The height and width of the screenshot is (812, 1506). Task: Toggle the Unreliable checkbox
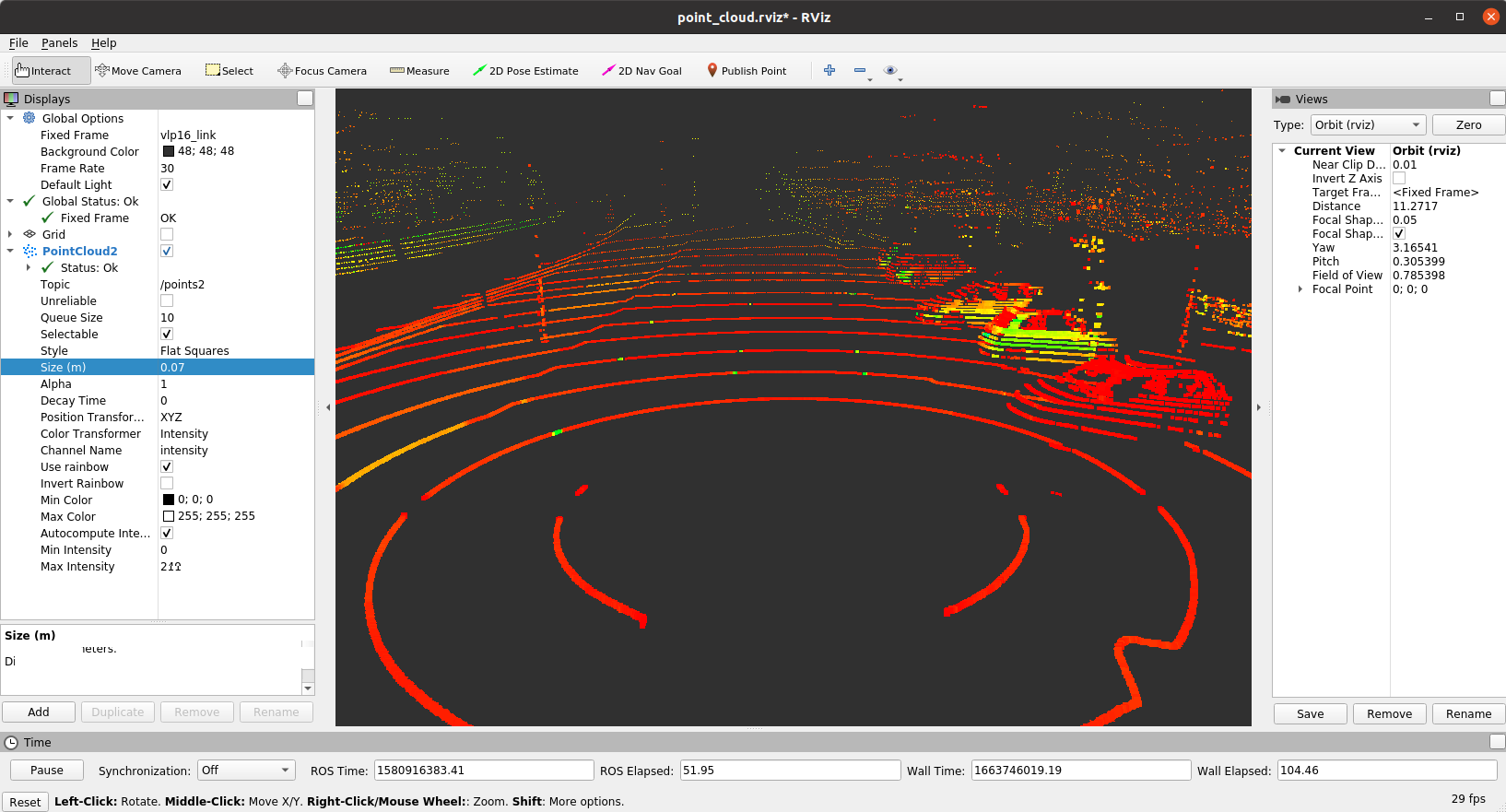[x=167, y=300]
